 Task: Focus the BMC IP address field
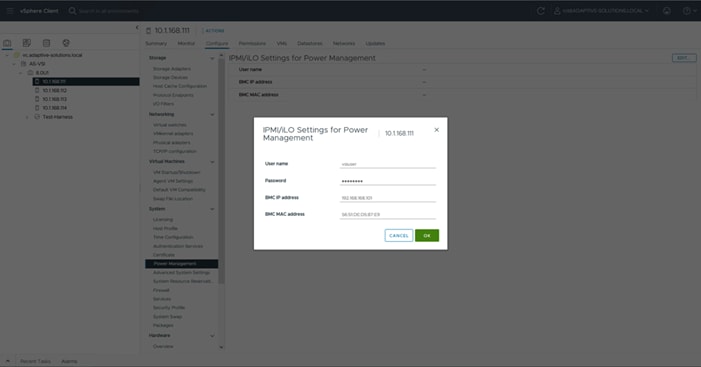coord(388,198)
